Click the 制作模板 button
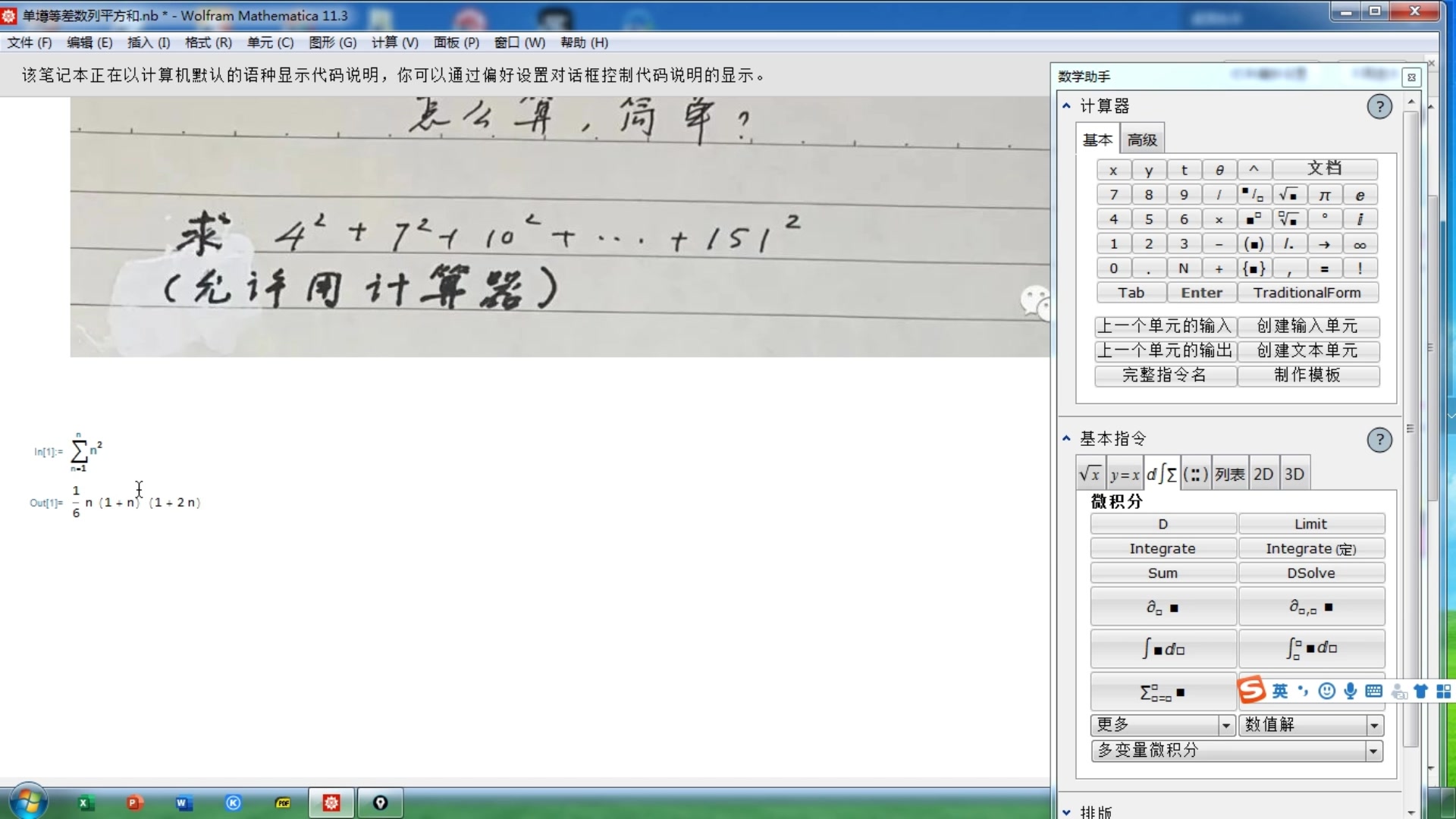 coord(1308,375)
